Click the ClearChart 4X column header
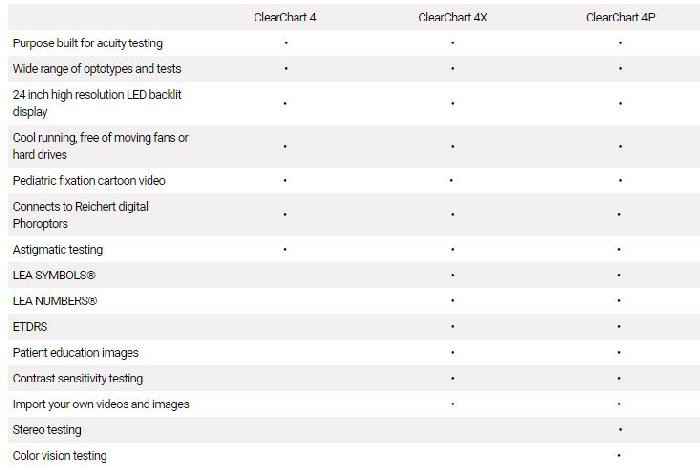 coord(452,17)
